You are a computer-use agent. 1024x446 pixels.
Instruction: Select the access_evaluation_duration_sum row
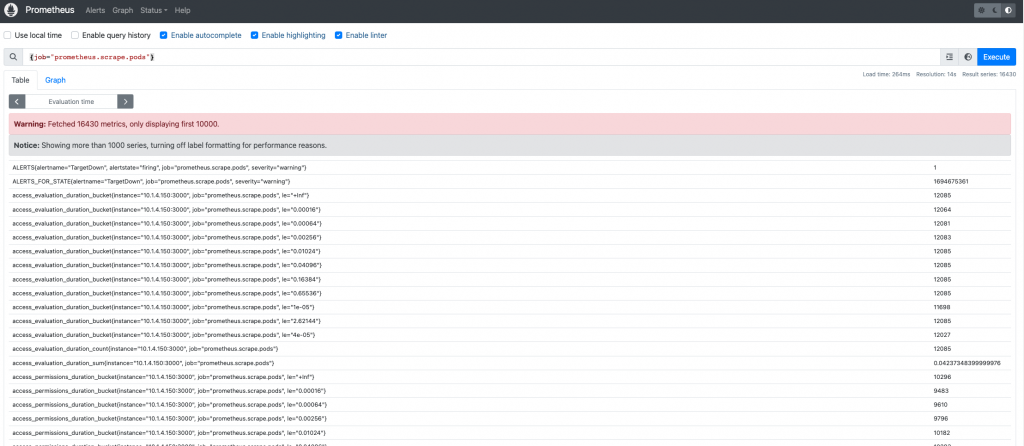tap(509, 362)
